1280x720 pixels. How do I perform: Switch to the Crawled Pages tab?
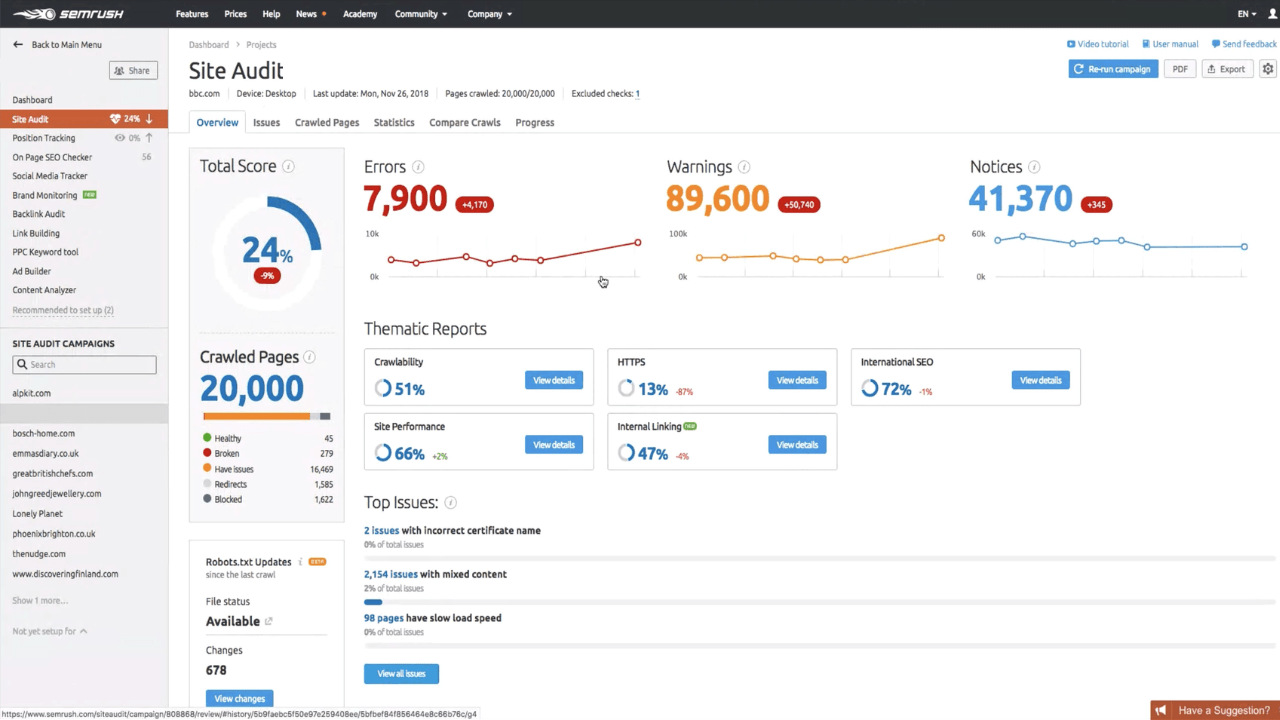[x=327, y=122]
